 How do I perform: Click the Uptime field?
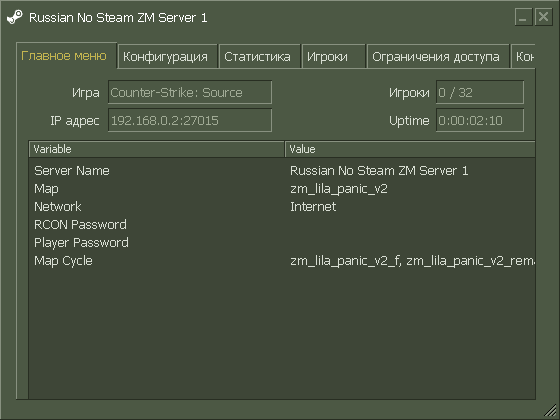(480, 120)
